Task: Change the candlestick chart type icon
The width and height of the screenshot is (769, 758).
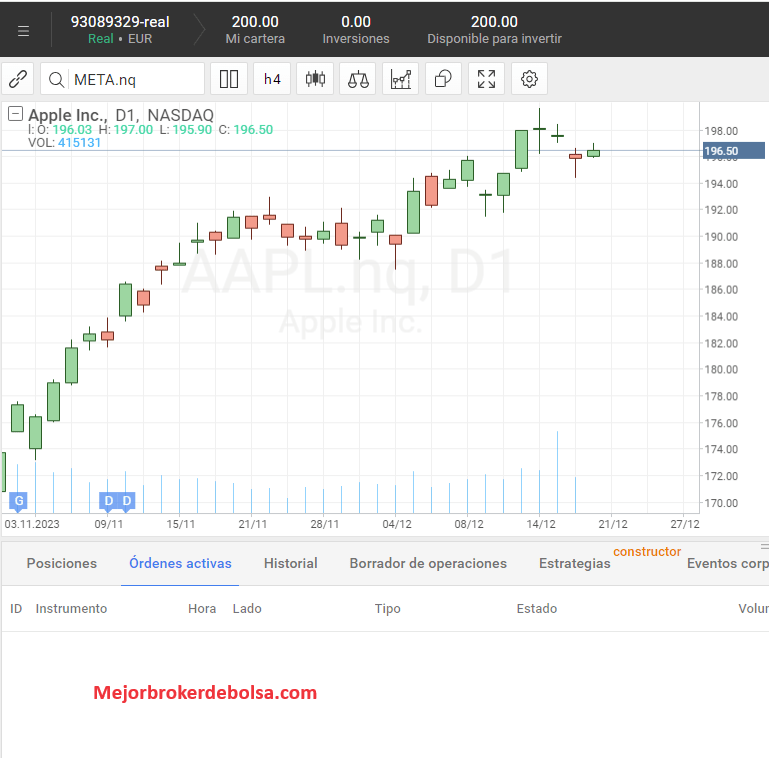Action: pos(315,78)
